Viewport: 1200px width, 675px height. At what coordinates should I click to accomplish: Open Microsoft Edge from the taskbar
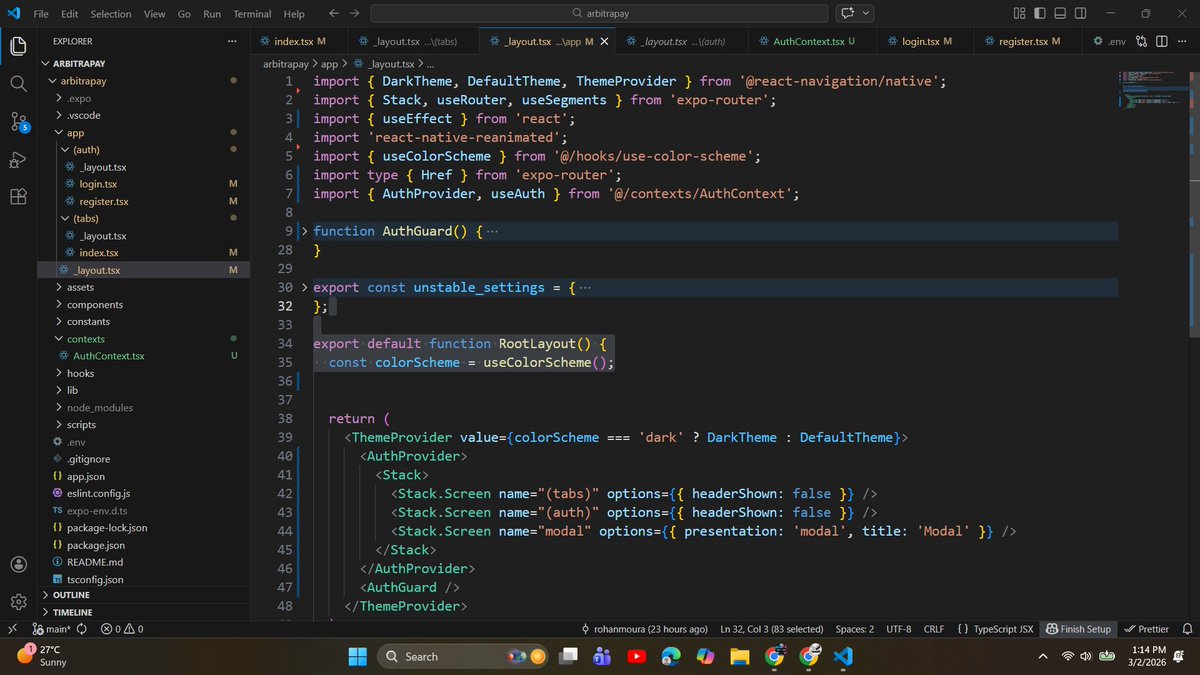(670, 656)
